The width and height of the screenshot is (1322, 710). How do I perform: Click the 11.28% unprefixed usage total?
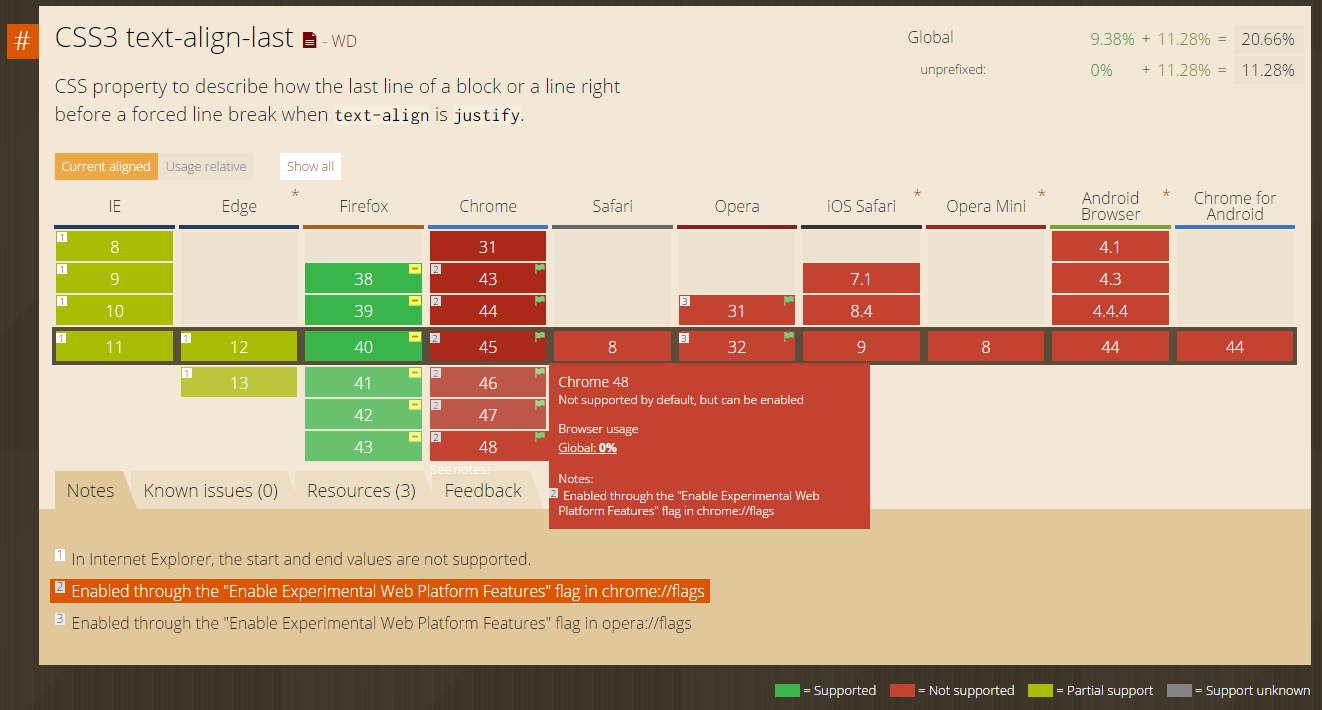[x=1268, y=70]
